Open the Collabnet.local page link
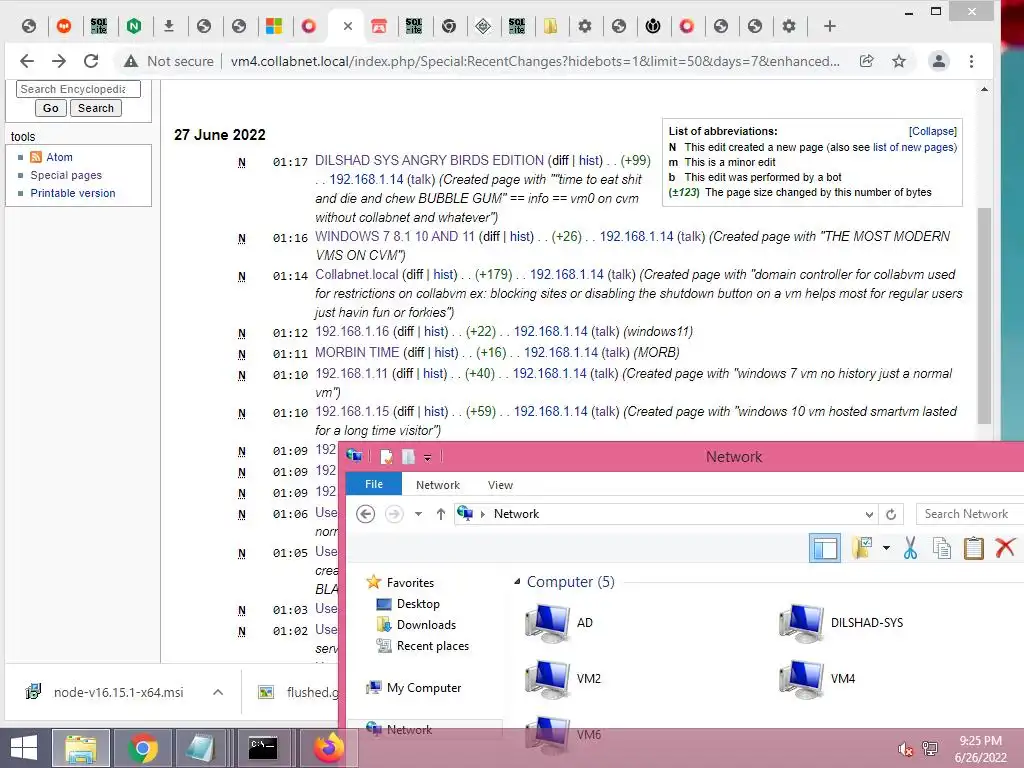 click(x=357, y=275)
